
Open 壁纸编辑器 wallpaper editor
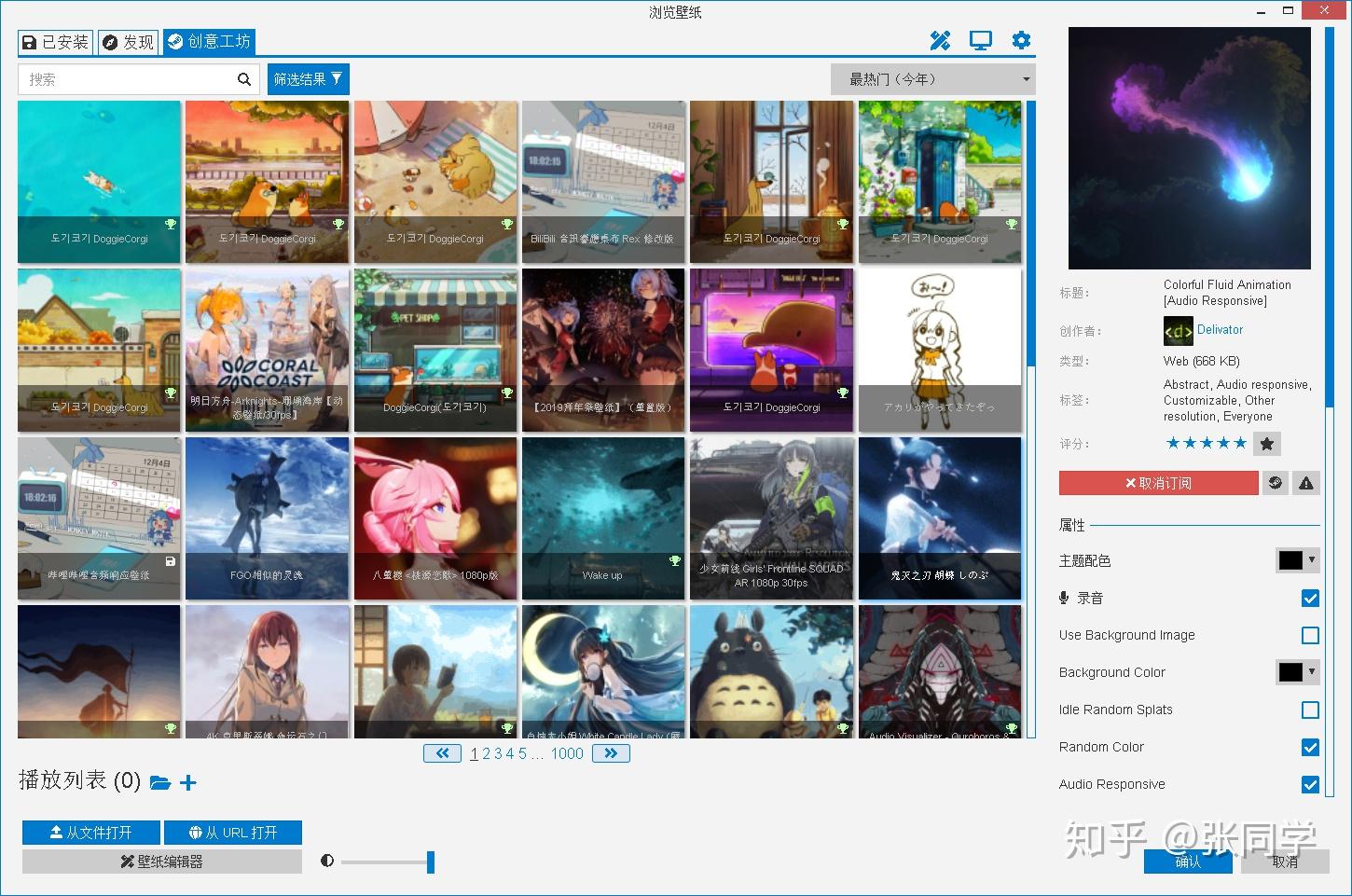click(x=162, y=862)
